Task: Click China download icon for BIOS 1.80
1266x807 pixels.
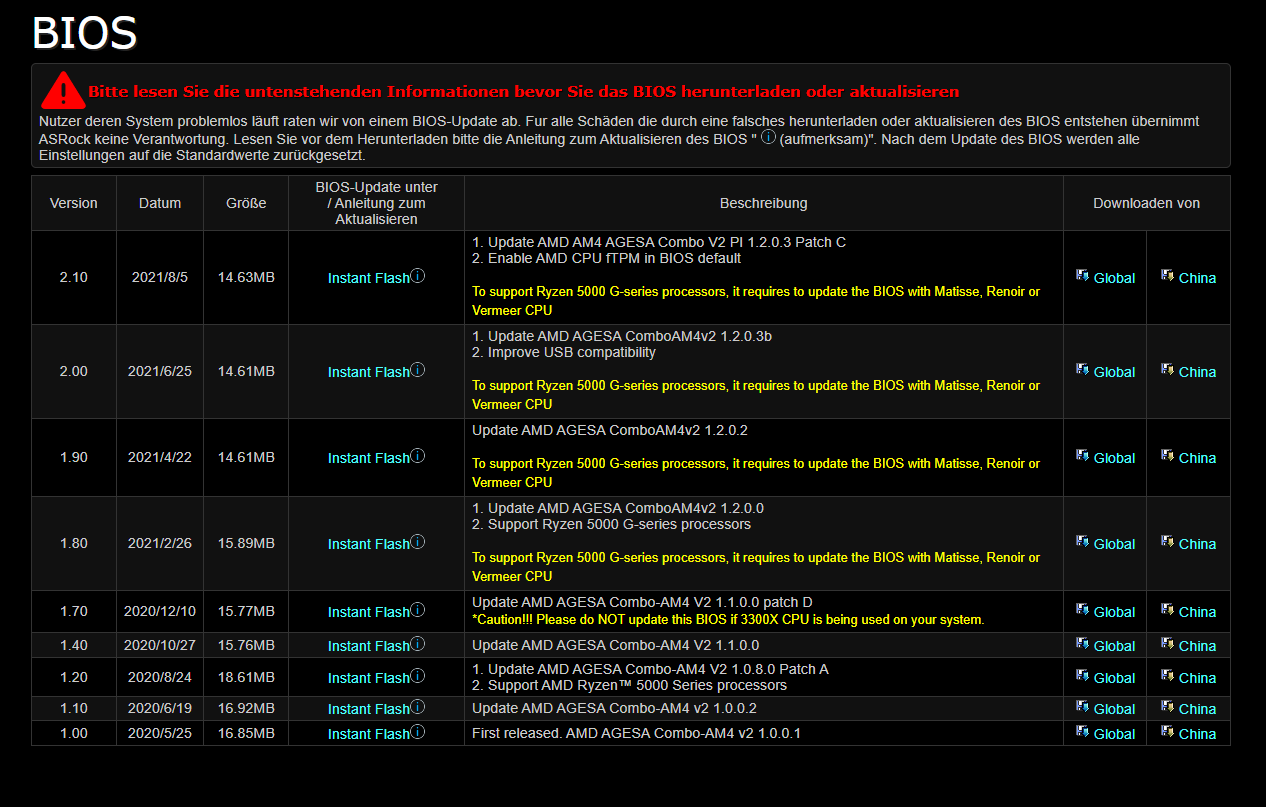Action: pos(1167,541)
